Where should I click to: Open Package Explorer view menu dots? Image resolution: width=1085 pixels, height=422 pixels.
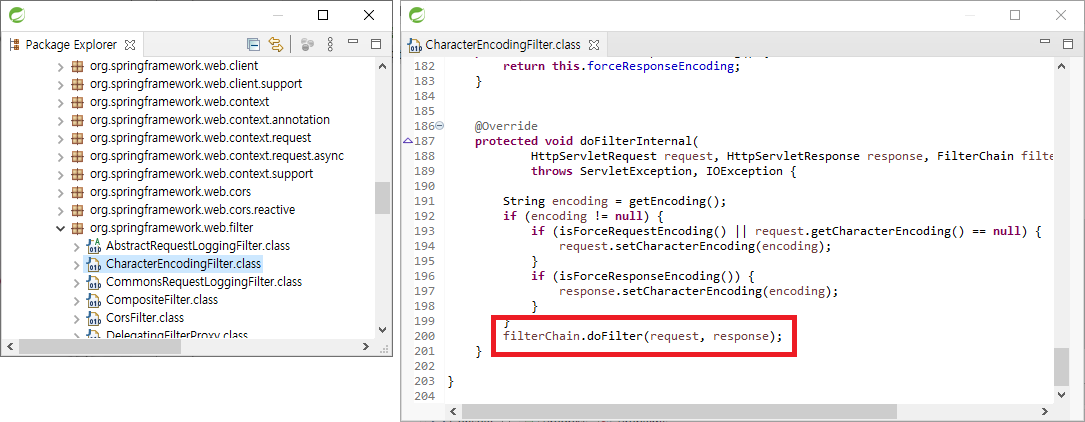pyautogui.click(x=330, y=45)
